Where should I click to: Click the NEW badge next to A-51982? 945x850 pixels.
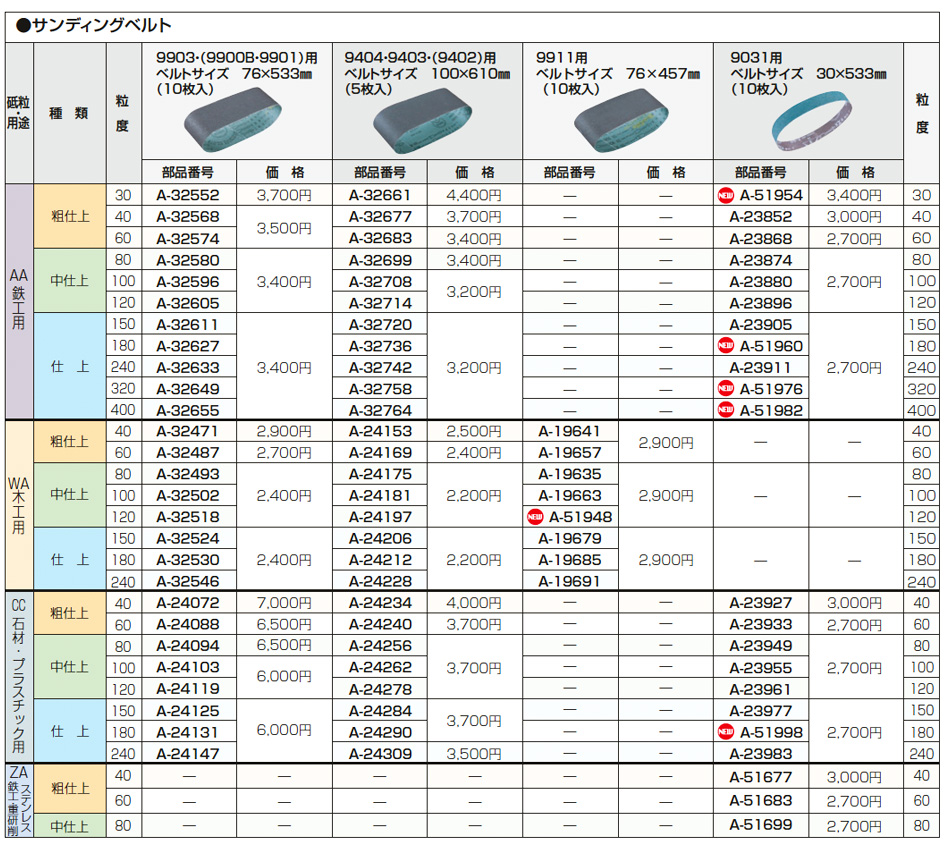tap(725, 410)
